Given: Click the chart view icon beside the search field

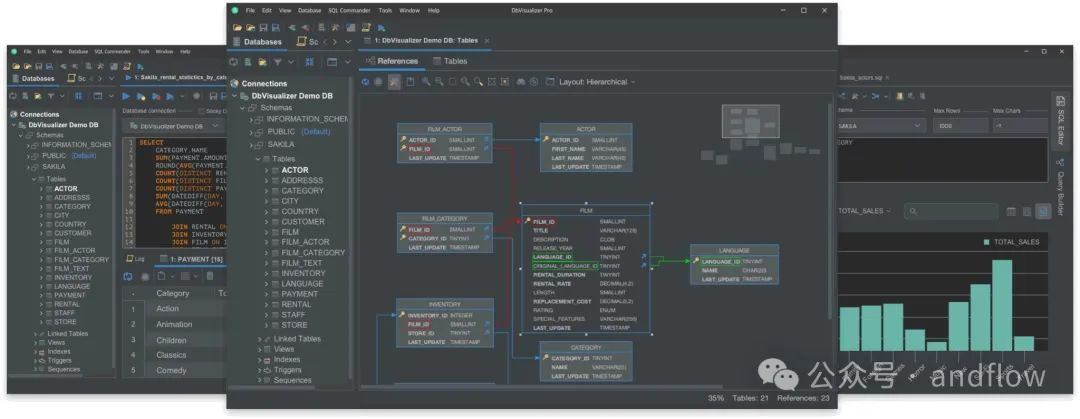Looking at the screenshot, I should pyautogui.click(x=1043, y=211).
